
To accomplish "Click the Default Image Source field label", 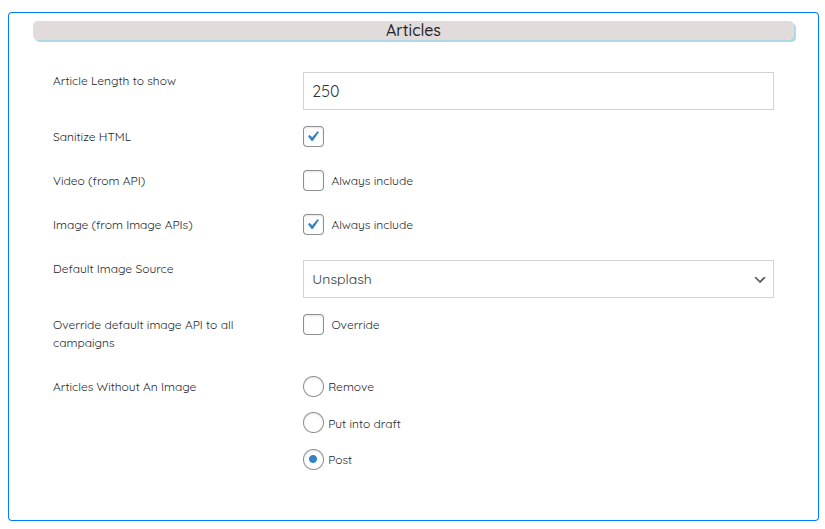I will coord(113,269).
